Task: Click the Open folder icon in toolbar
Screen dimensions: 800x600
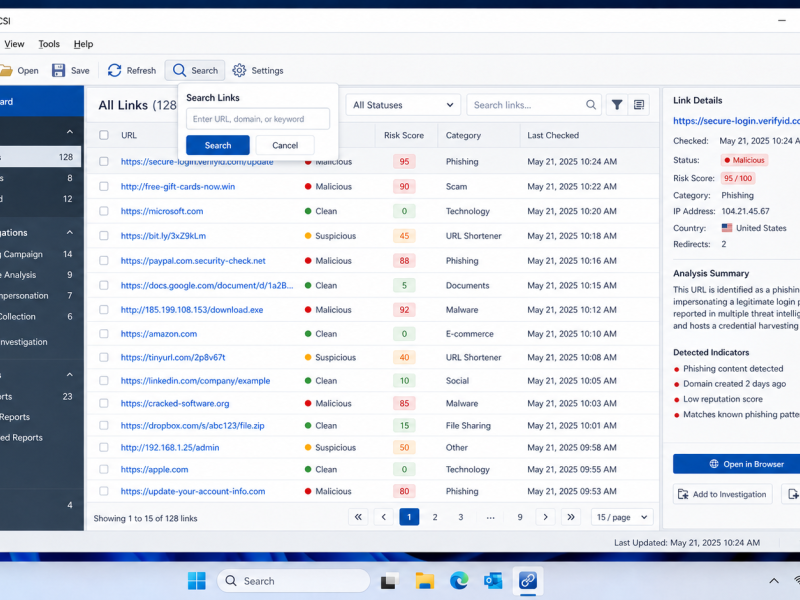Action: click(6, 70)
